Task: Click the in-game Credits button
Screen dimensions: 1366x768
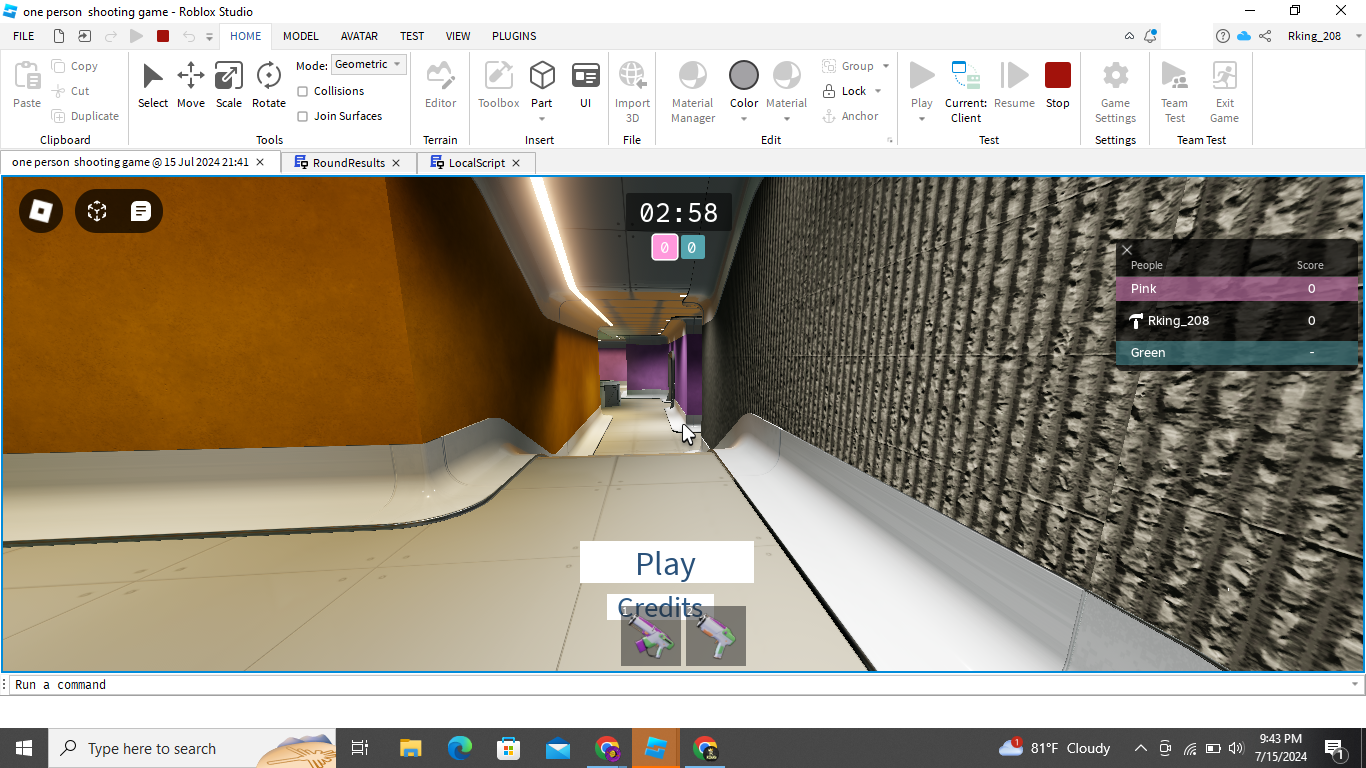Action: (x=660, y=607)
